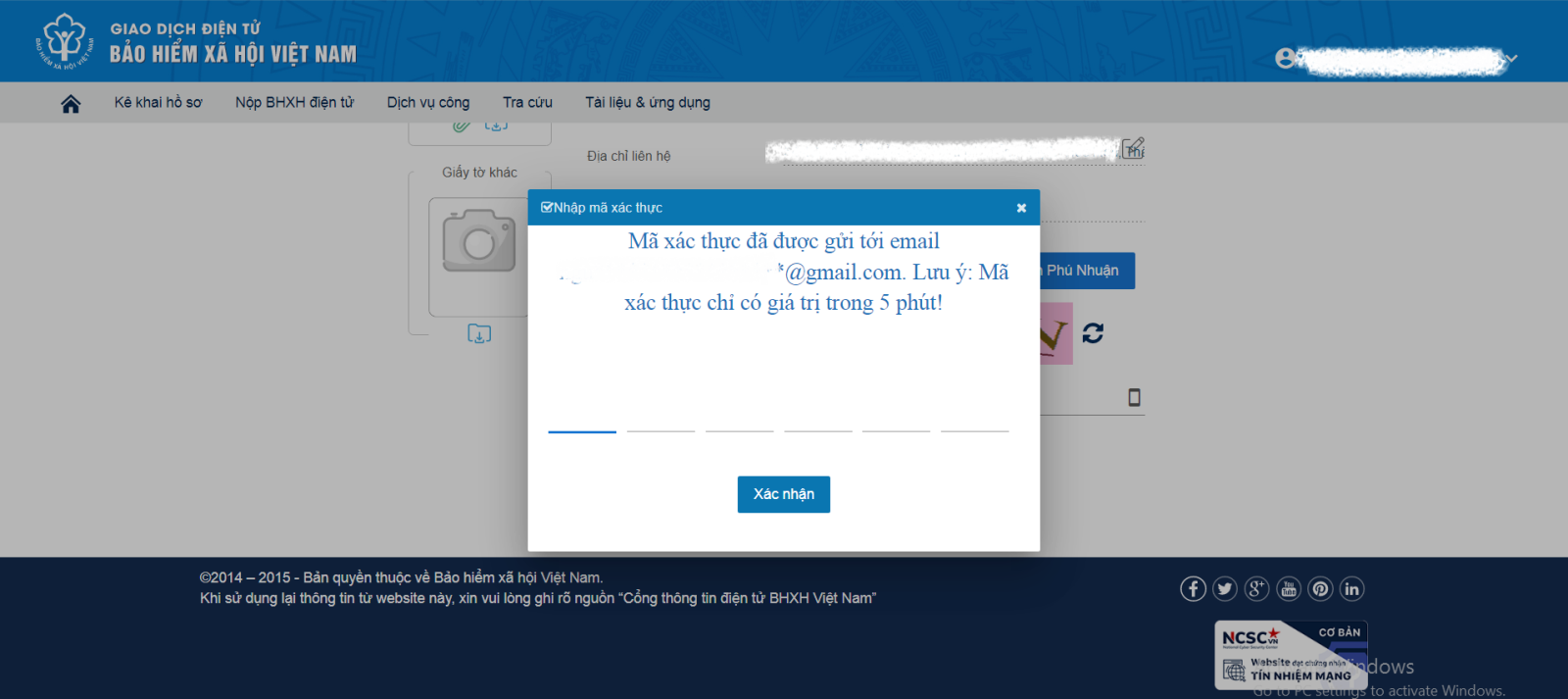Viewport: 1568px width, 699px height.
Task: Click the Phú Nhuận button
Action: (x=1087, y=271)
